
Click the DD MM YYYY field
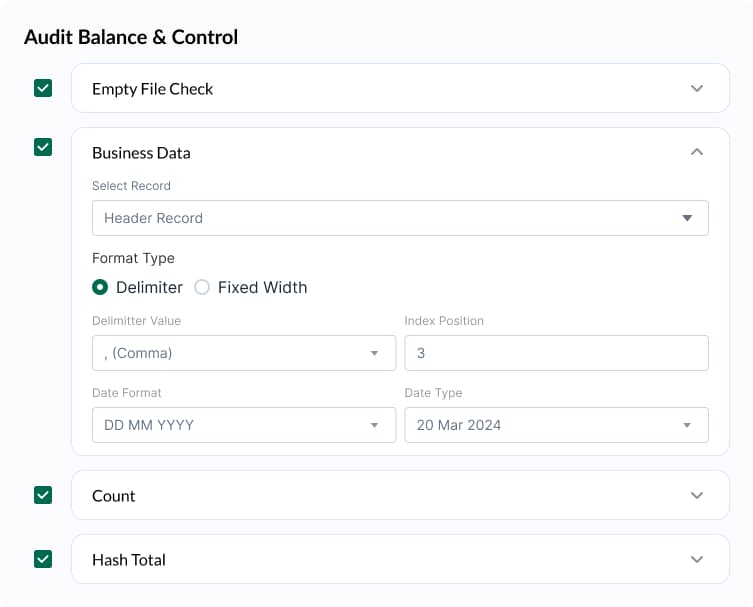(244, 425)
